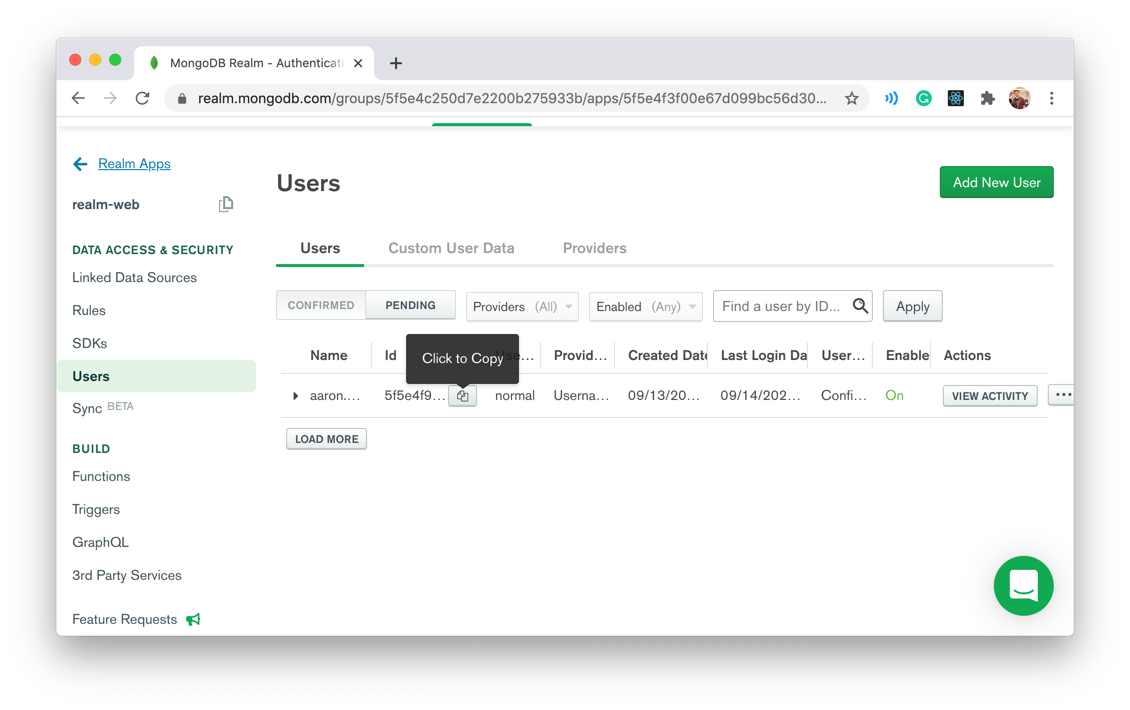The height and width of the screenshot is (710, 1130).
Task: Click VIEW ACTIVITY for aaron
Action: (x=989, y=396)
